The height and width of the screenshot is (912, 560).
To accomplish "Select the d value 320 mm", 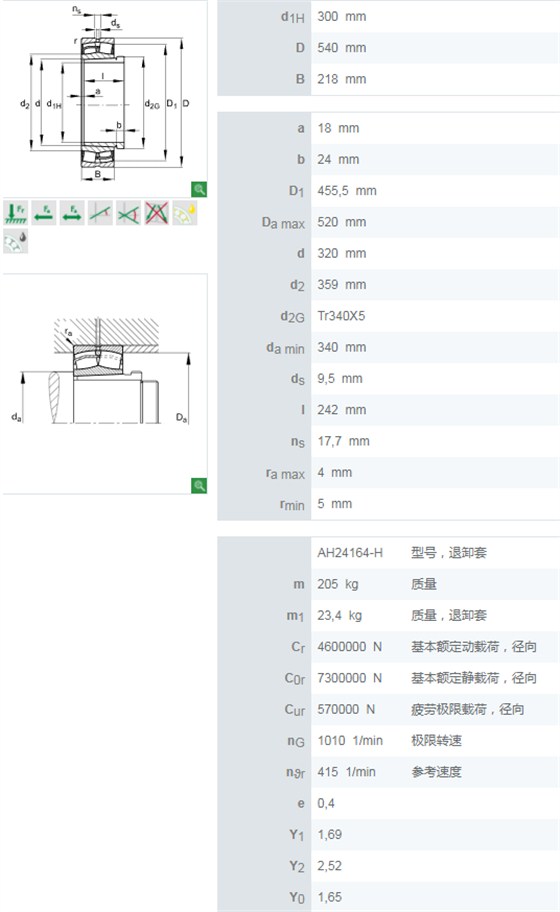I will click(341, 254).
